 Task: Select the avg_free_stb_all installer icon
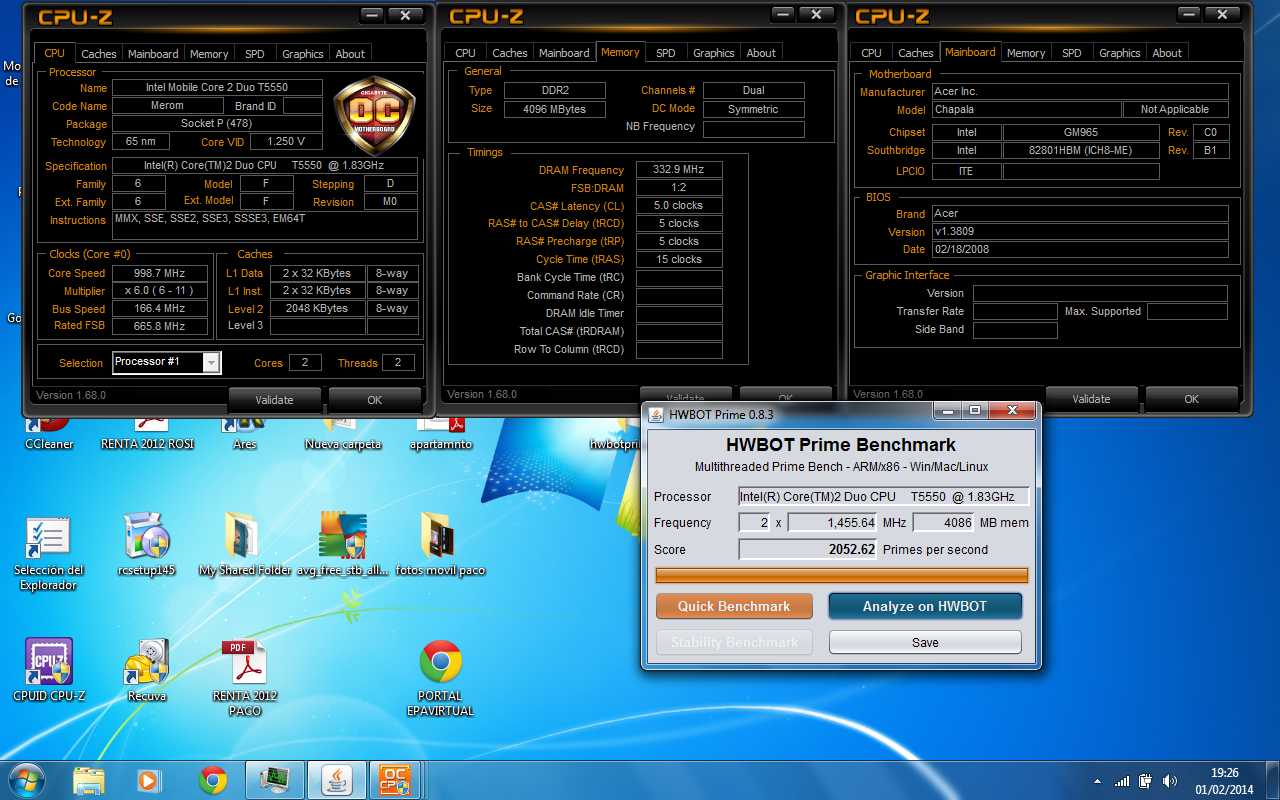343,545
